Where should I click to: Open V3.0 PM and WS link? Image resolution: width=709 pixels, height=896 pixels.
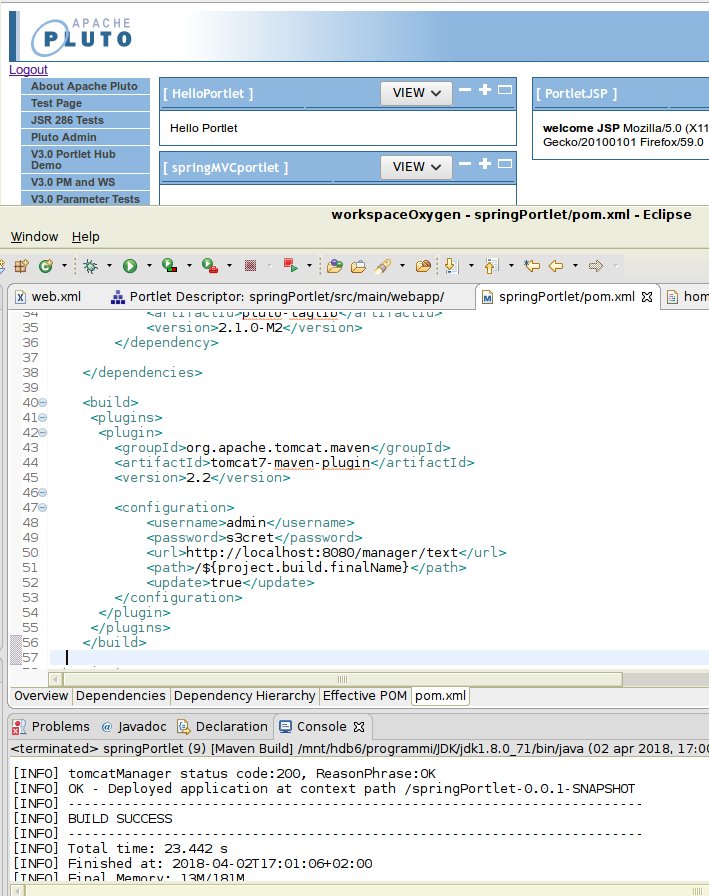(x=85, y=182)
